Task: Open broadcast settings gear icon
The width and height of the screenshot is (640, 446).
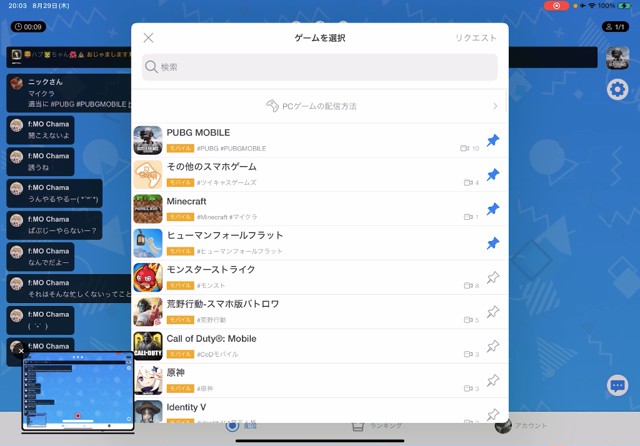Action: (617, 89)
